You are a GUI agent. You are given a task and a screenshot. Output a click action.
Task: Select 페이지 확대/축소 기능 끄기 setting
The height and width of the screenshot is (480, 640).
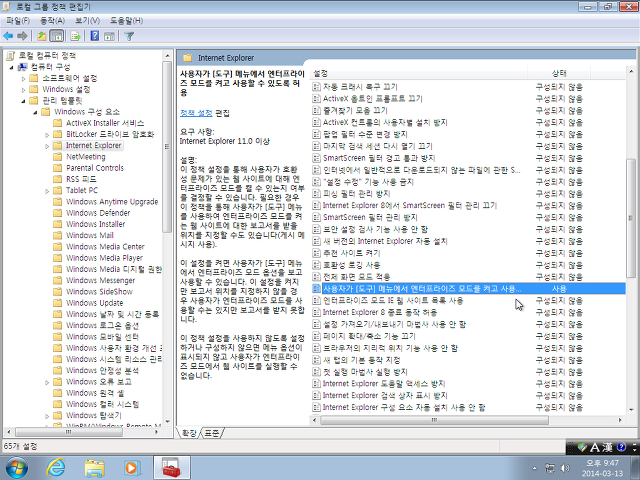point(369,336)
